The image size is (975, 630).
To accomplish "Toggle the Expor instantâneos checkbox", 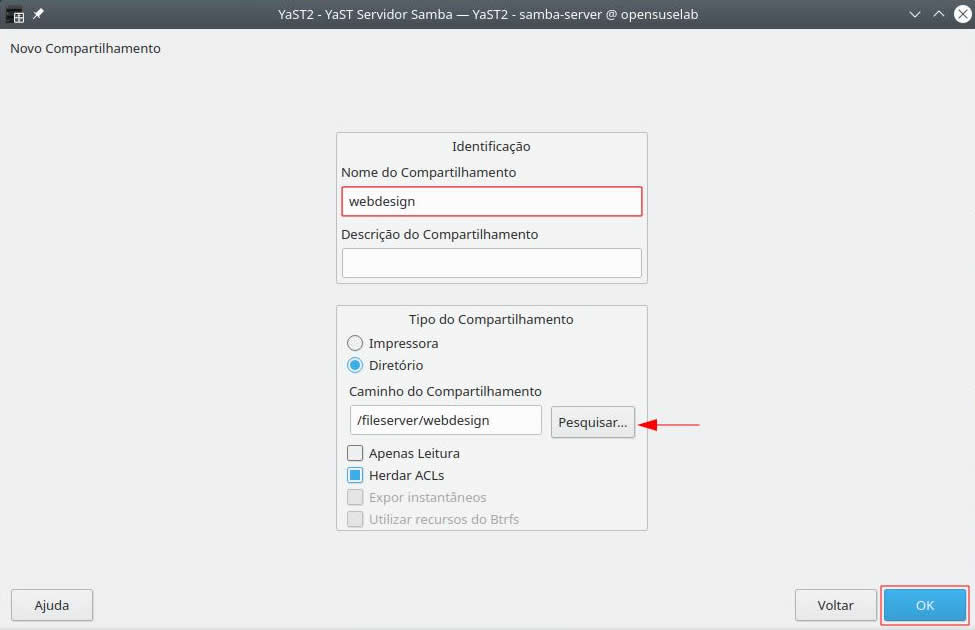I will [355, 497].
